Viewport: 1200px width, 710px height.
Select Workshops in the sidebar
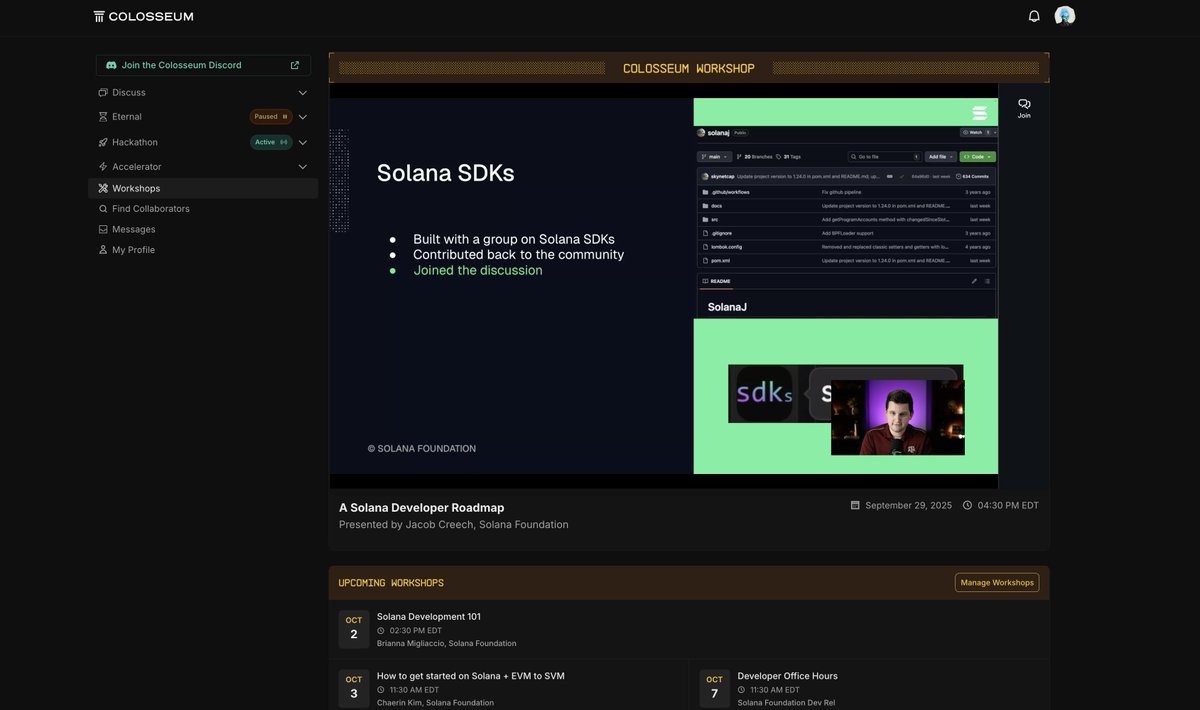203,188
